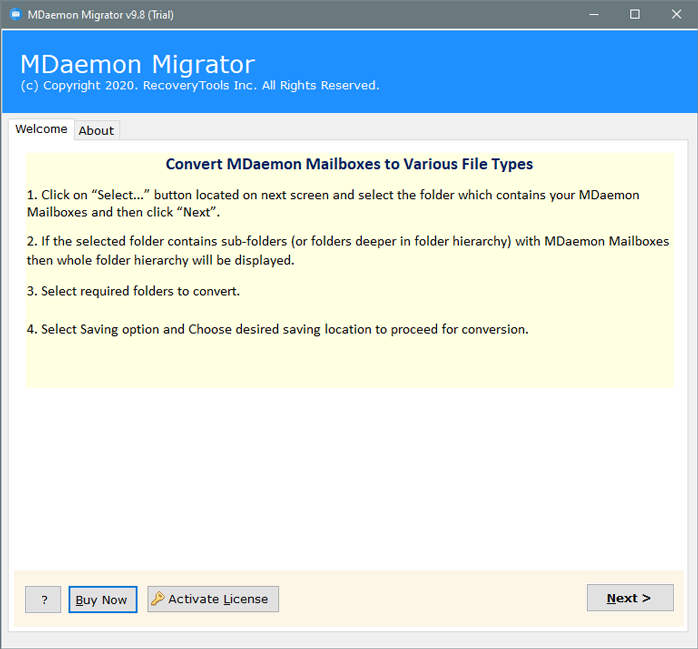The image size is (698, 649).
Task: Click the window title 'MDaemon Migrator v9.8 (Trial)'
Action: click(101, 15)
